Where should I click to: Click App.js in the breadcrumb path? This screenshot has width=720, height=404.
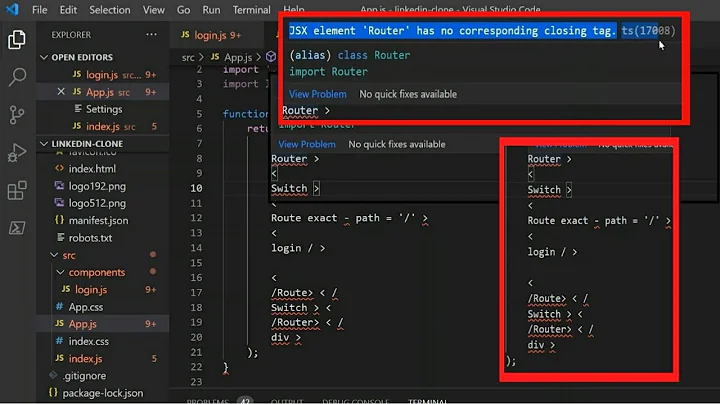(238, 57)
